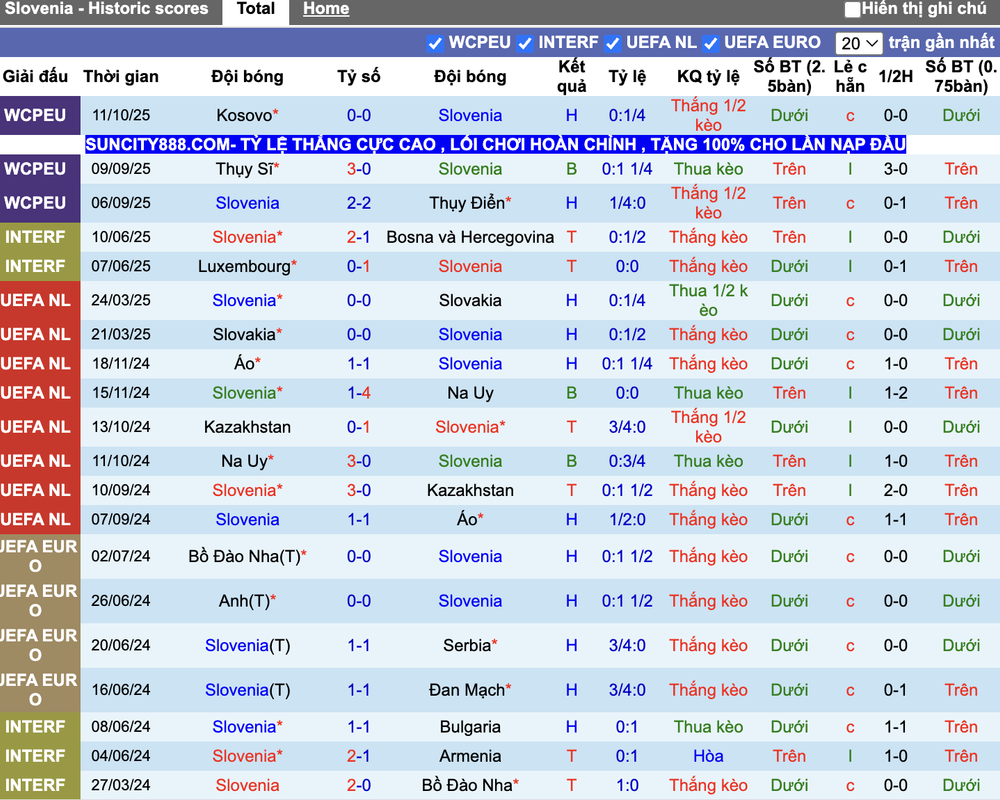Click Na Uy away team on 15/11/24
The width and height of the screenshot is (1000, 800).
pos(470,393)
